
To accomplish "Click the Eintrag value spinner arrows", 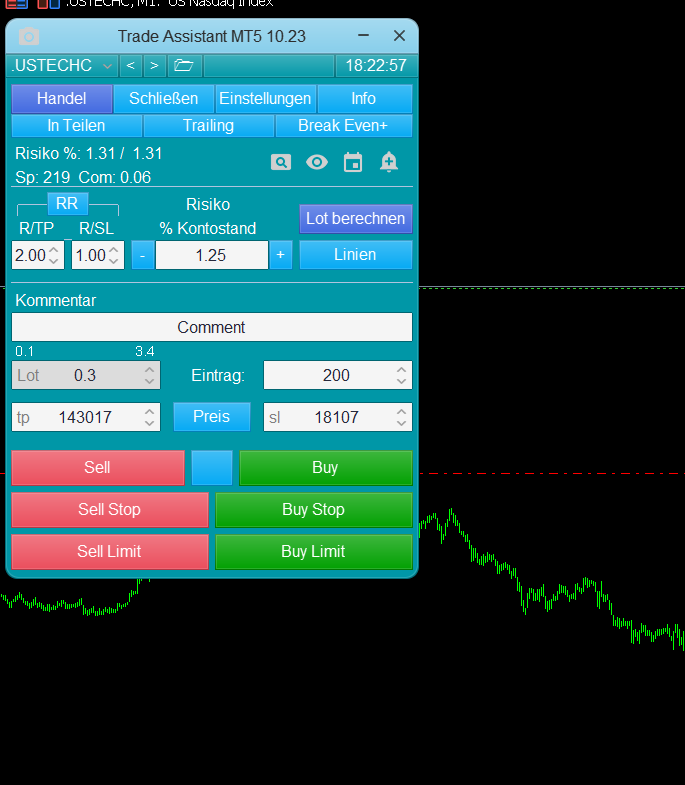I will click(x=401, y=375).
